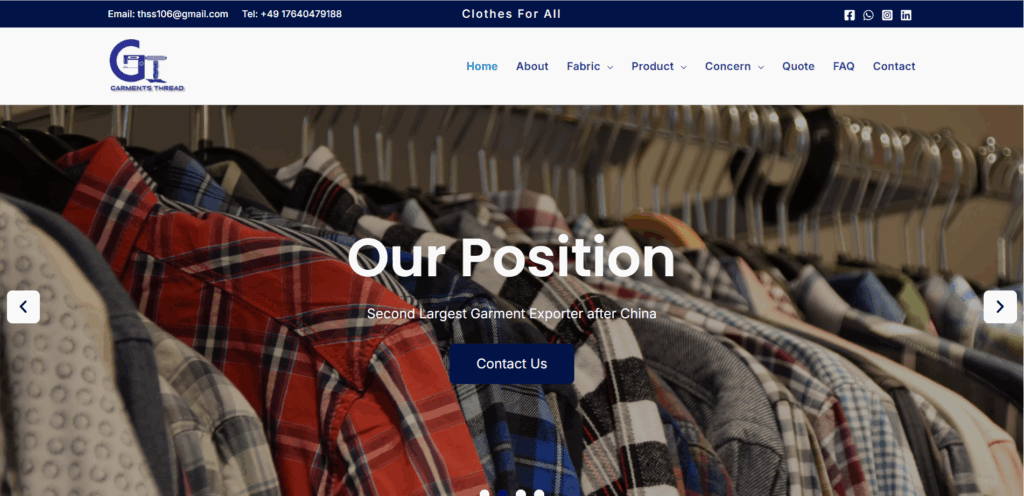Screen dimensions: 1024x496
Task: Select the third slider dot
Action: (x=520, y=493)
